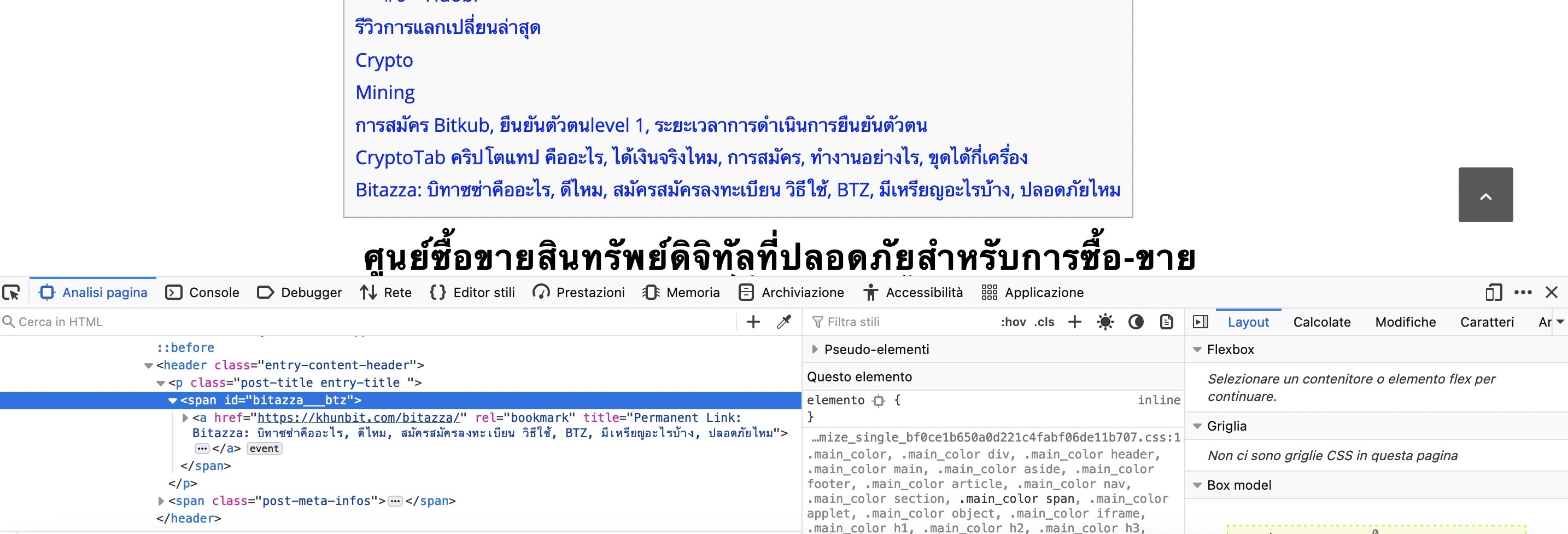Open the การสมัคร Bitkub article link

641,125
